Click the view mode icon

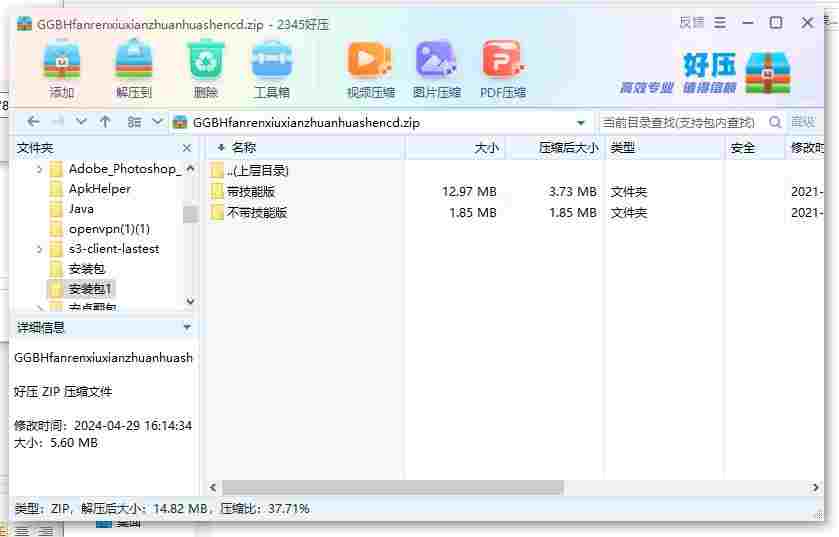(134, 122)
